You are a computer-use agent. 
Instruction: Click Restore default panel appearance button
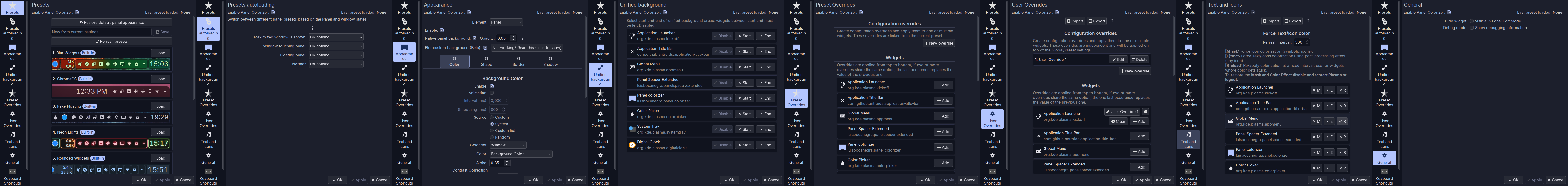pos(111,22)
